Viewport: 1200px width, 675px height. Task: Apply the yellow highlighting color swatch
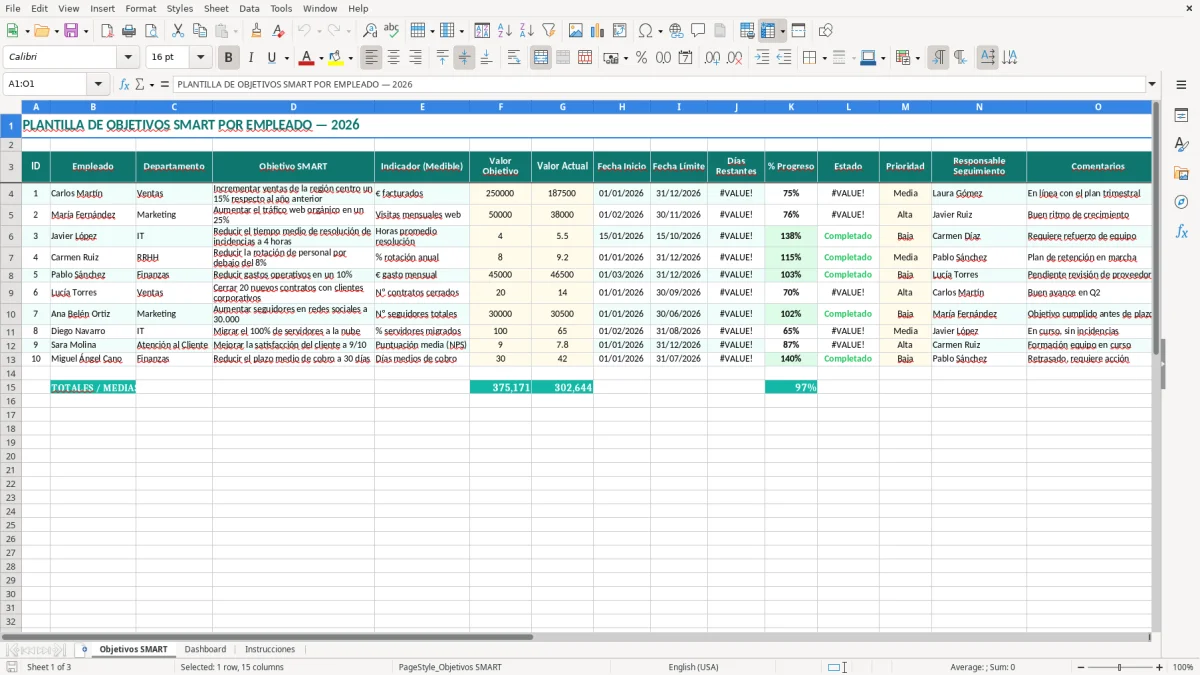click(336, 58)
